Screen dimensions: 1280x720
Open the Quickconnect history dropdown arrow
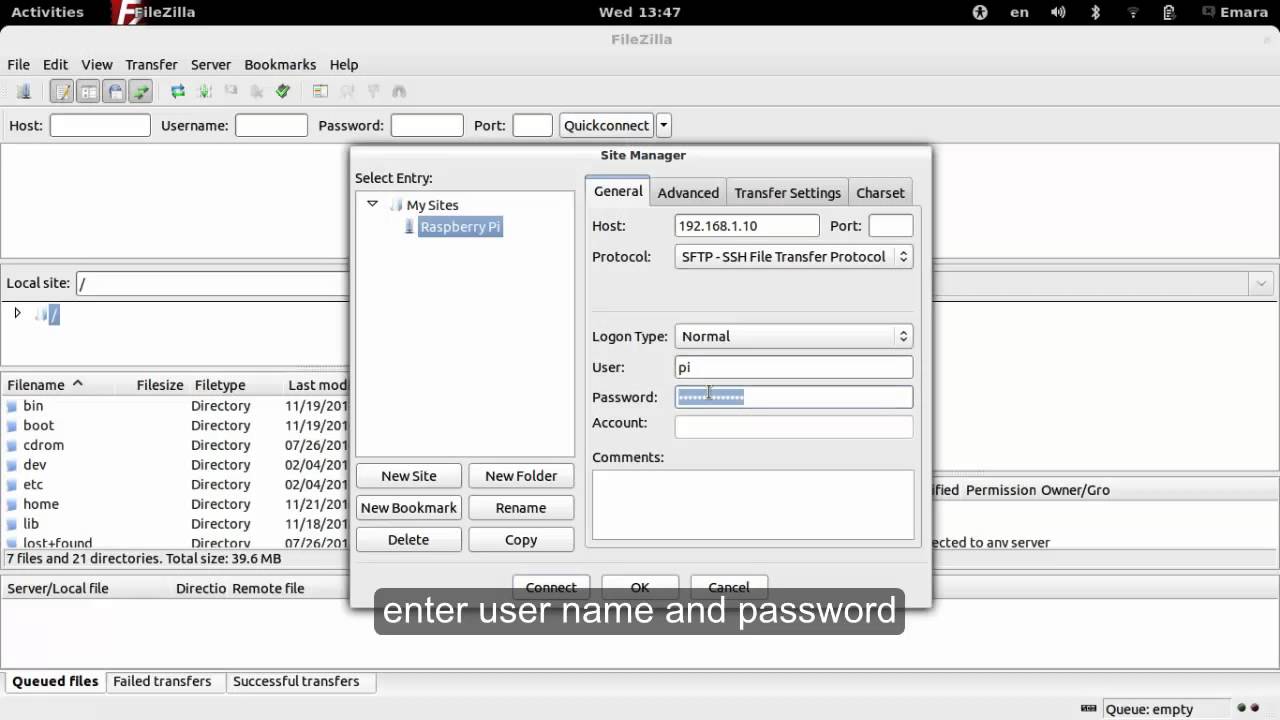pyautogui.click(x=664, y=125)
